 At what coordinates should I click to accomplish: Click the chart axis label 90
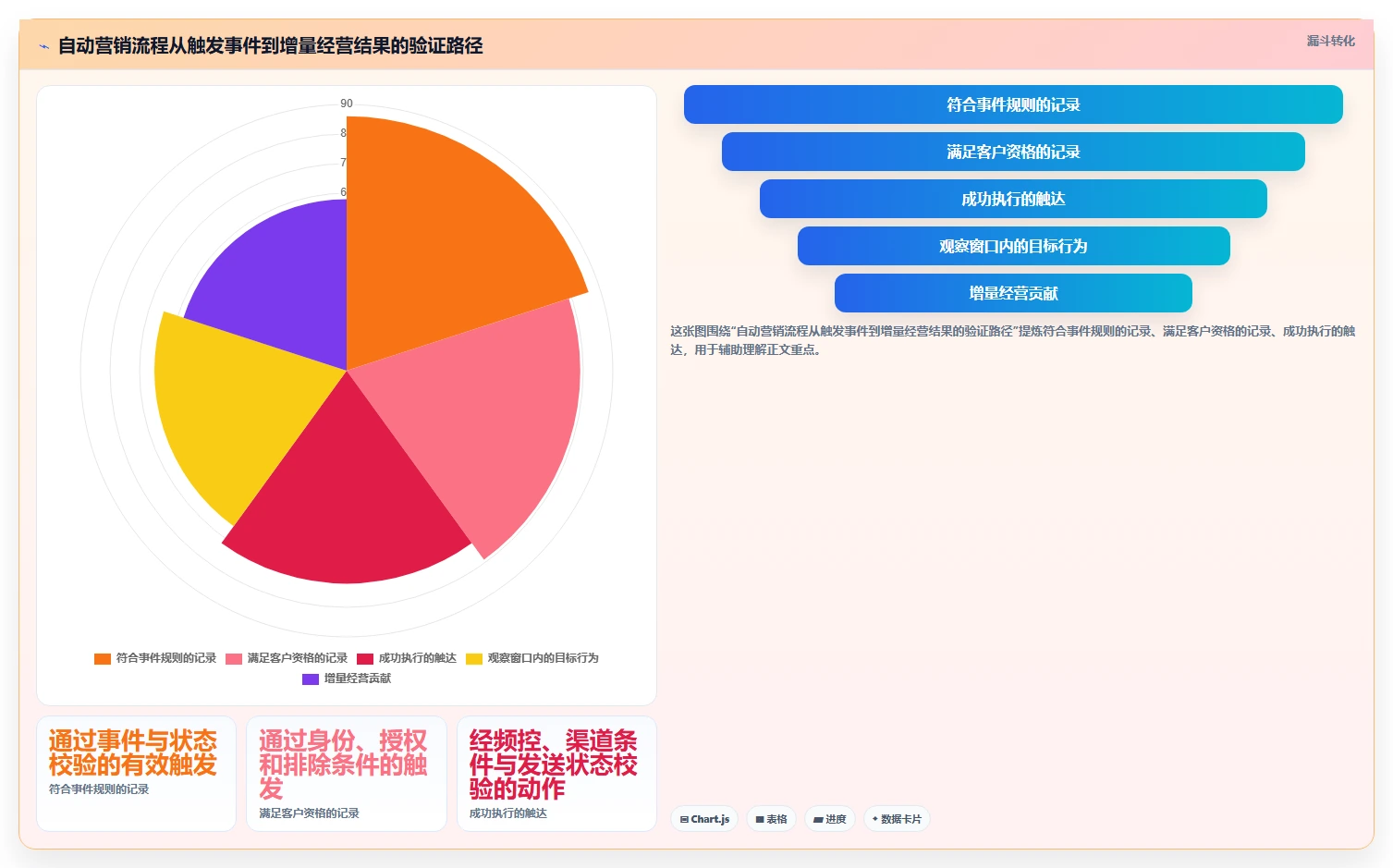347,104
